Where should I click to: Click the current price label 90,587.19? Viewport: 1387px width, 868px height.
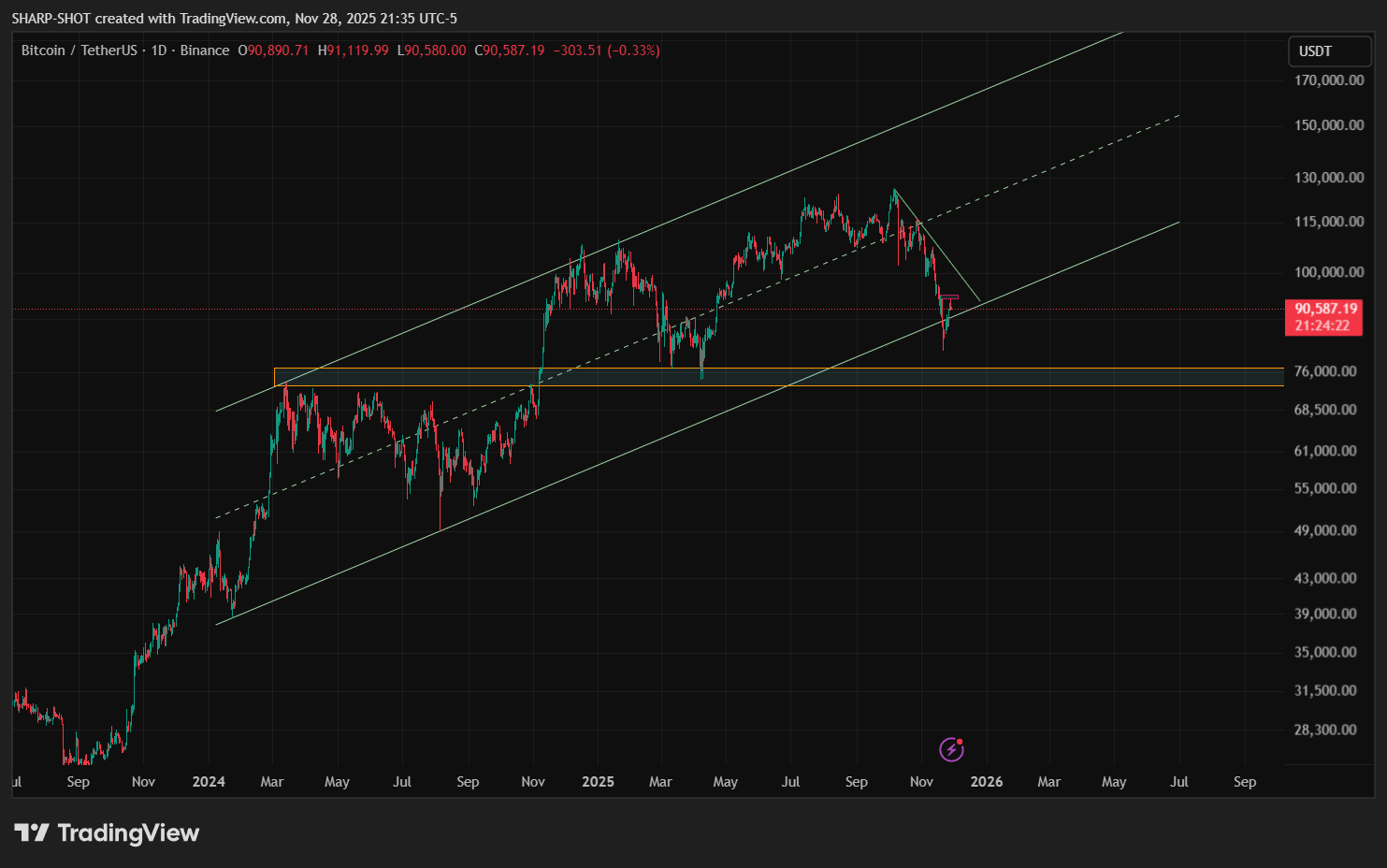[1325, 309]
